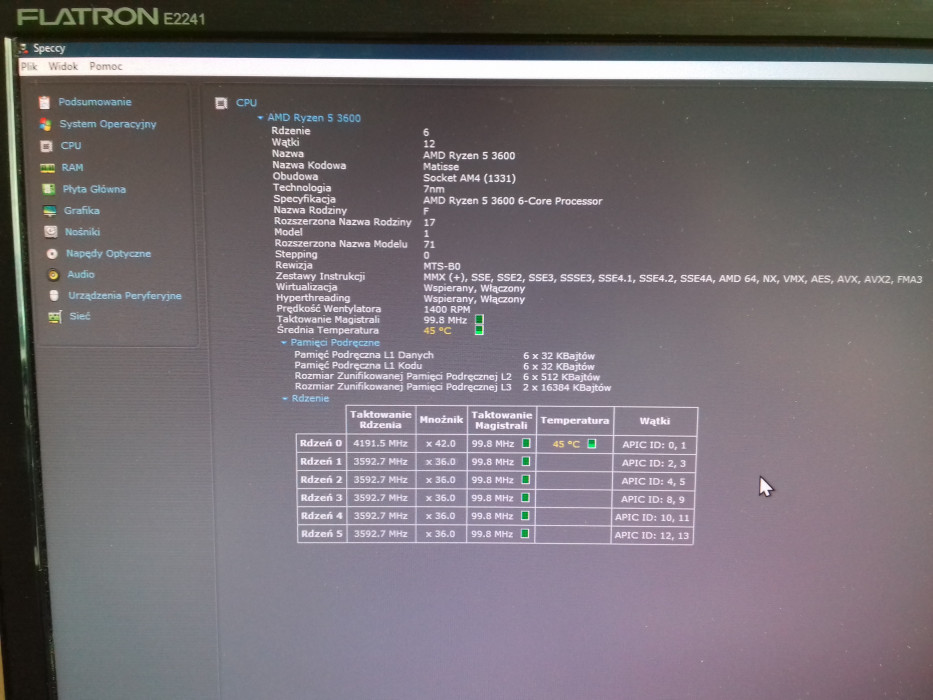This screenshot has height=700, width=933.
Task: Click the x 42.0 multiplier cell
Action: 441,443
